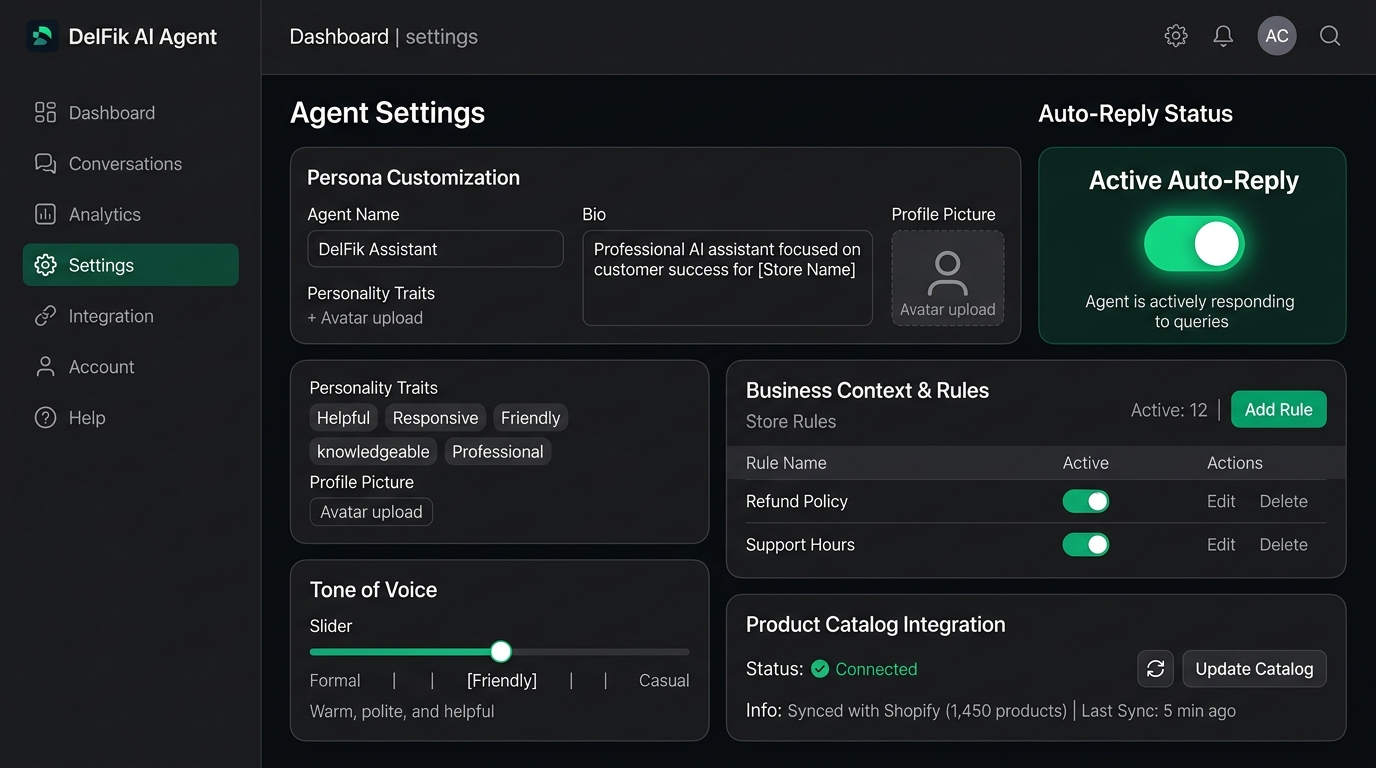
Task: Click the Helpful personality trait tag
Action: coord(343,418)
